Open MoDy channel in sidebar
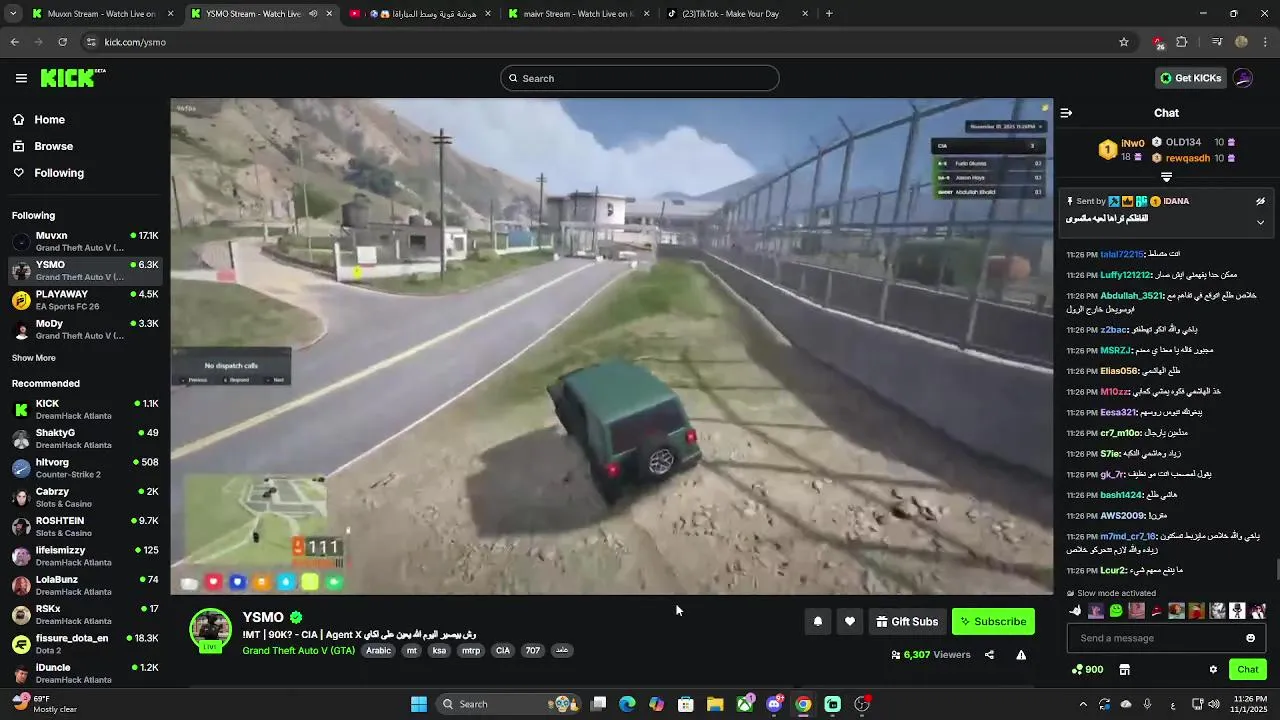The image size is (1280, 720). tap(85, 329)
